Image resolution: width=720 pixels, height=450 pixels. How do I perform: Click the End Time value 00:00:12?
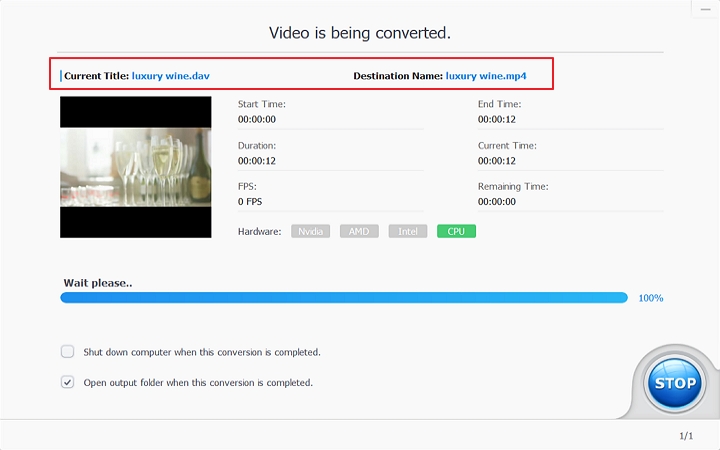tap(497, 119)
